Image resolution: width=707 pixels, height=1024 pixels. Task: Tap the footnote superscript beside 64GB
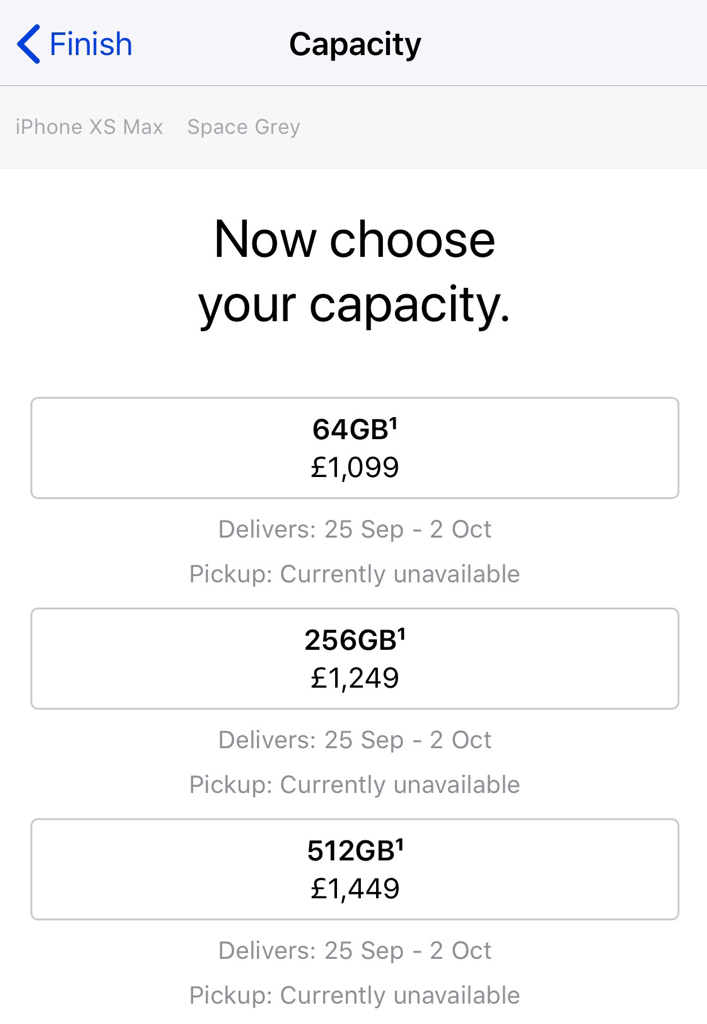click(x=393, y=423)
